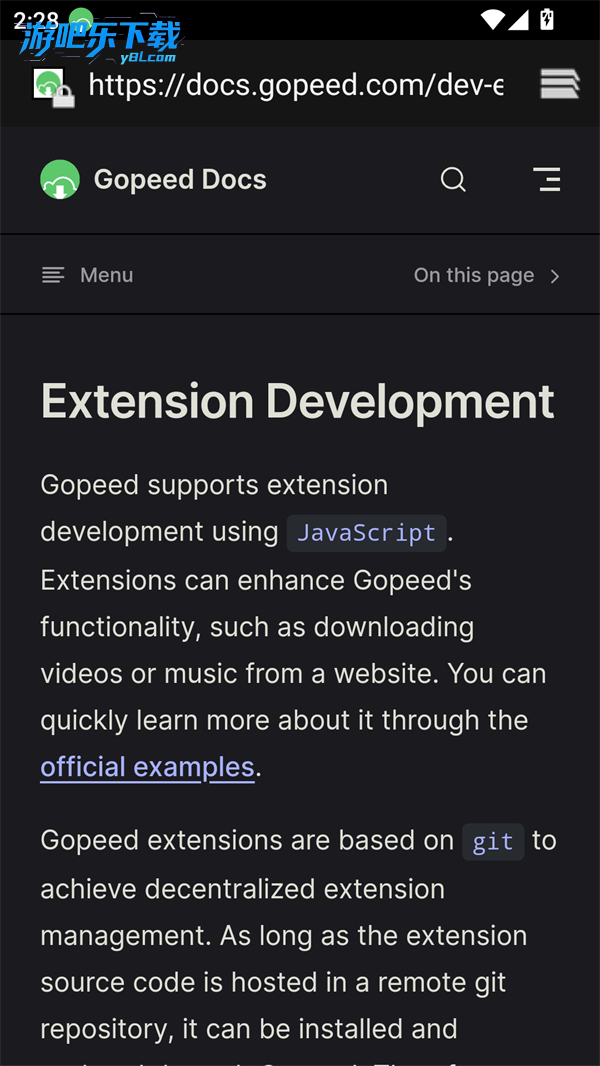The width and height of the screenshot is (600, 1066).
Task: Click the Gopeed green cloud logo
Action: (60, 179)
